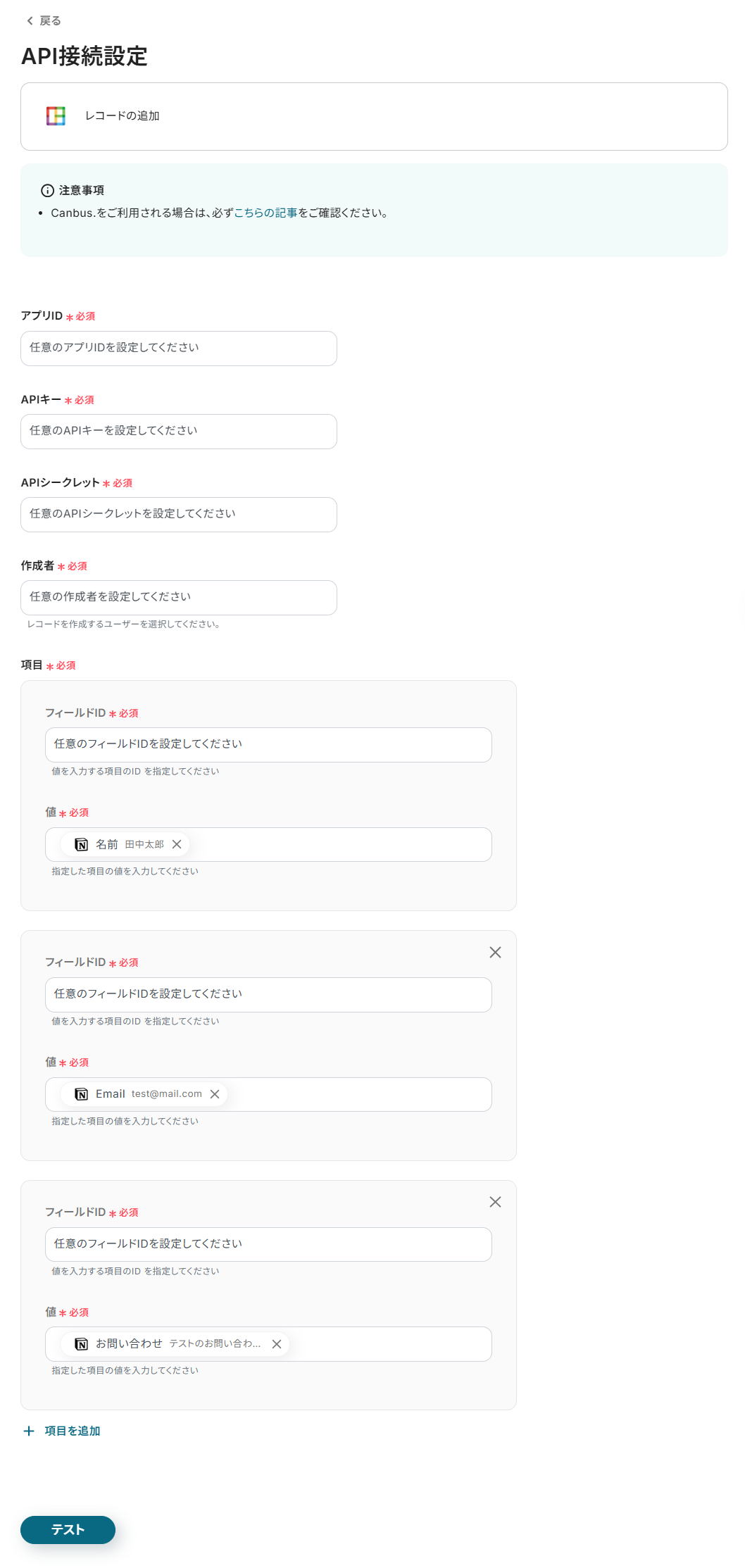This screenshot has width=745, height=1568.
Task: Open the こちらの記事 link
Action: (x=265, y=213)
